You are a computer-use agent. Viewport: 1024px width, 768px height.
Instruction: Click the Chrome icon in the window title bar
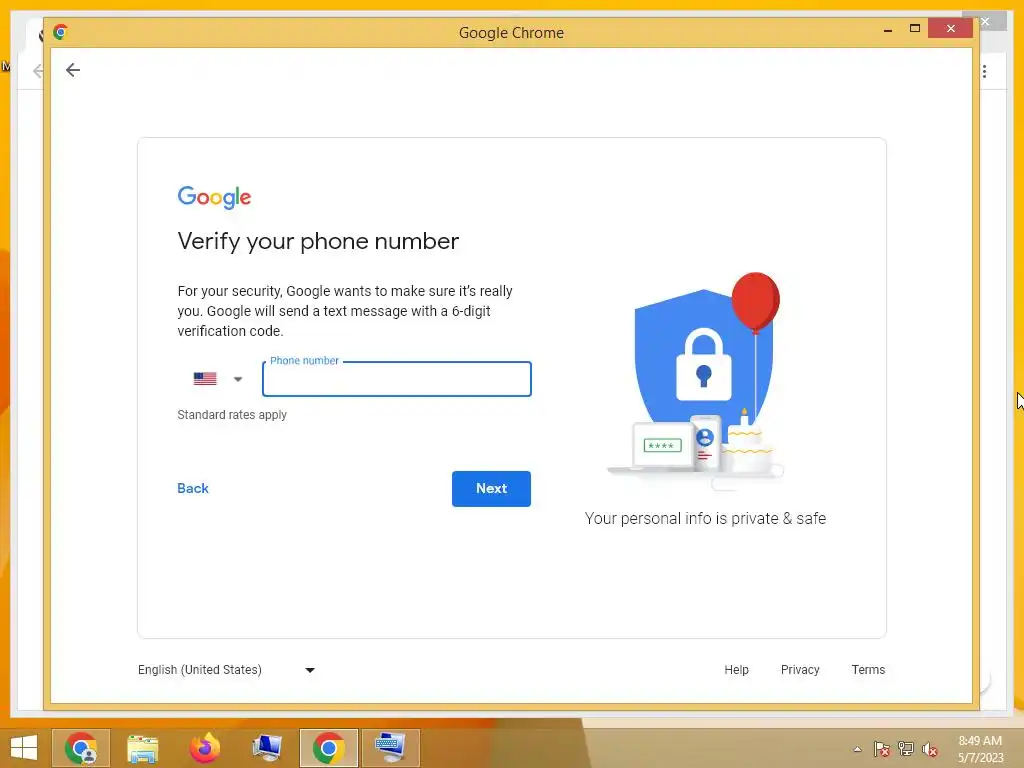point(61,32)
